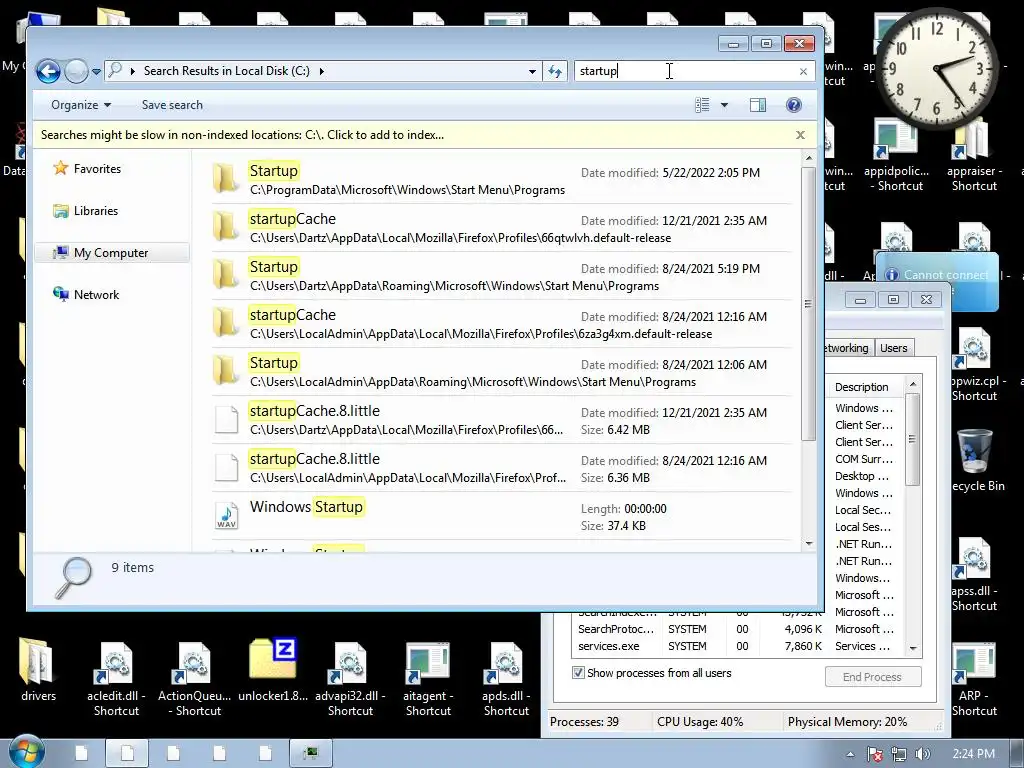Select the Windows Startup WAV file
1024x768 pixels.
tap(502, 516)
